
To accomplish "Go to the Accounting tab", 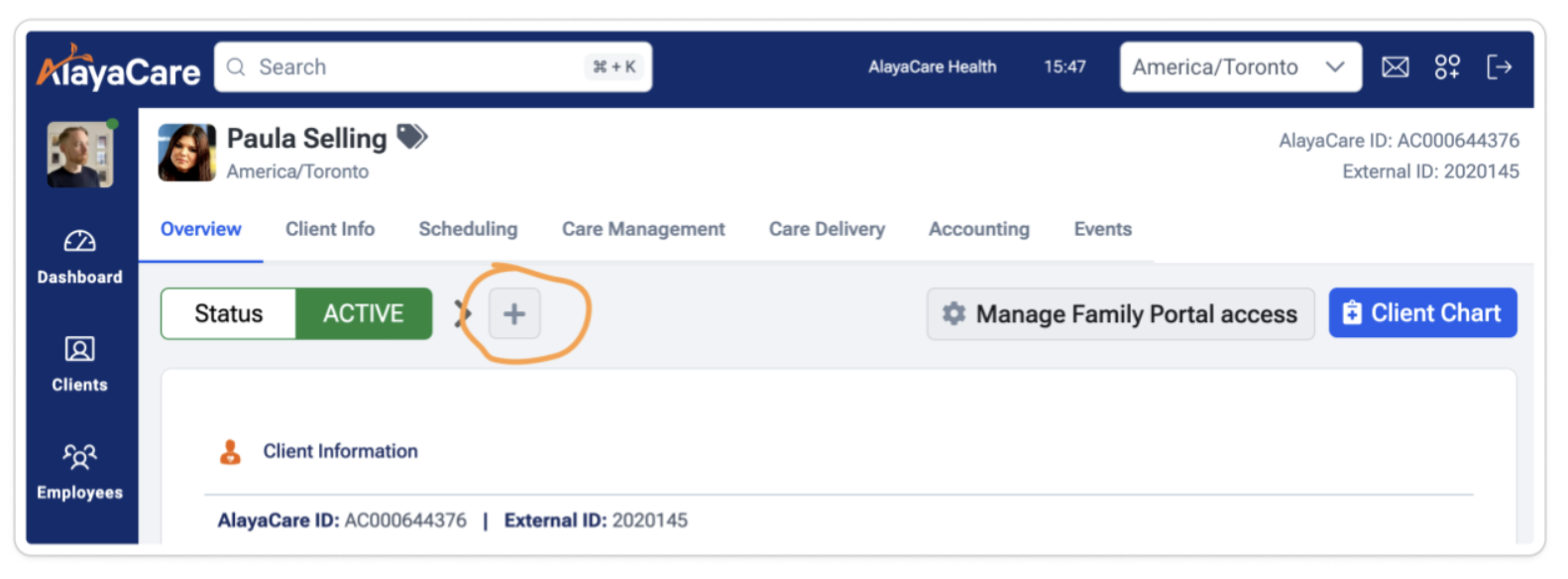I will [978, 229].
